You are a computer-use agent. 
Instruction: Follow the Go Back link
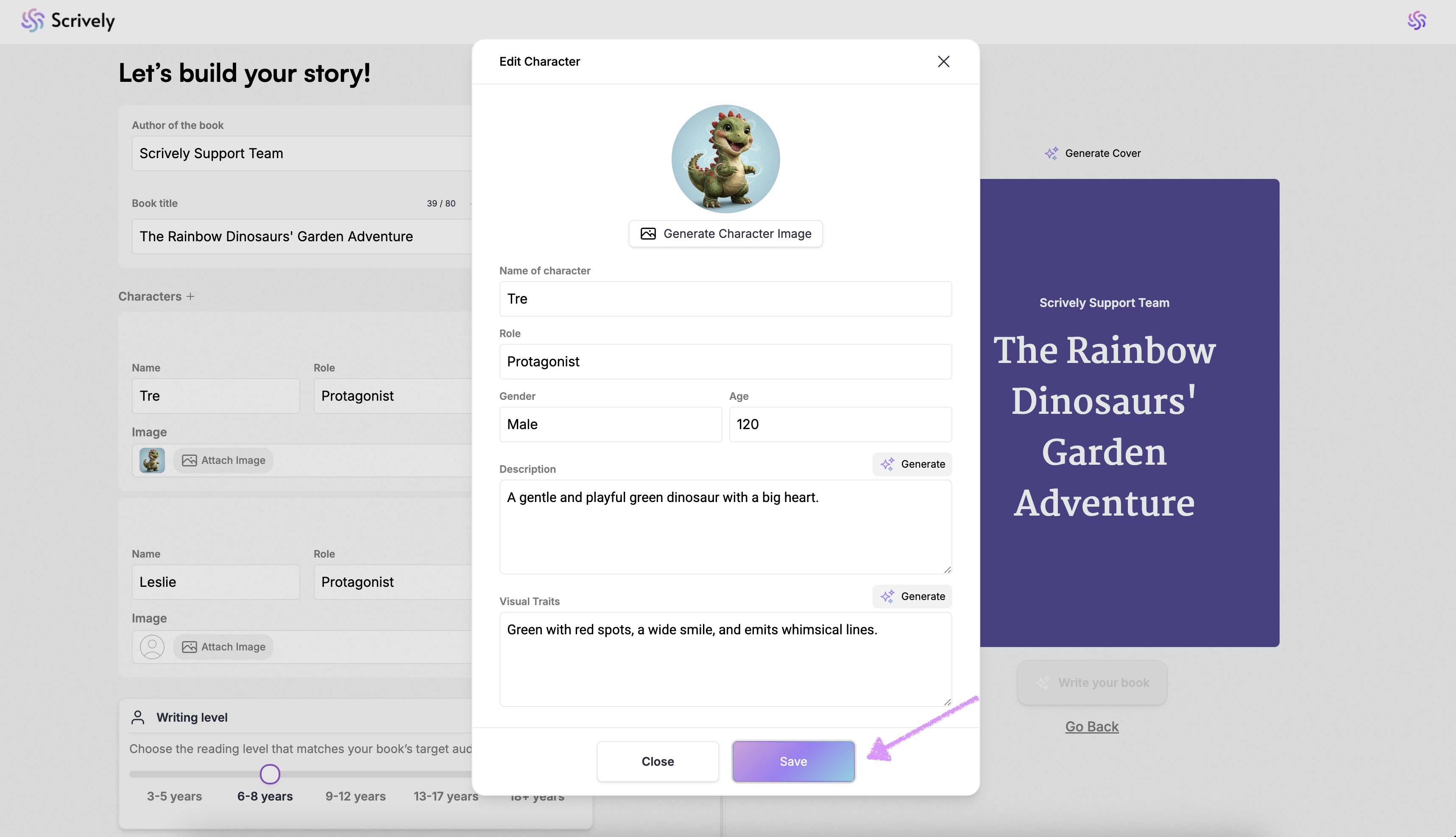click(1091, 727)
